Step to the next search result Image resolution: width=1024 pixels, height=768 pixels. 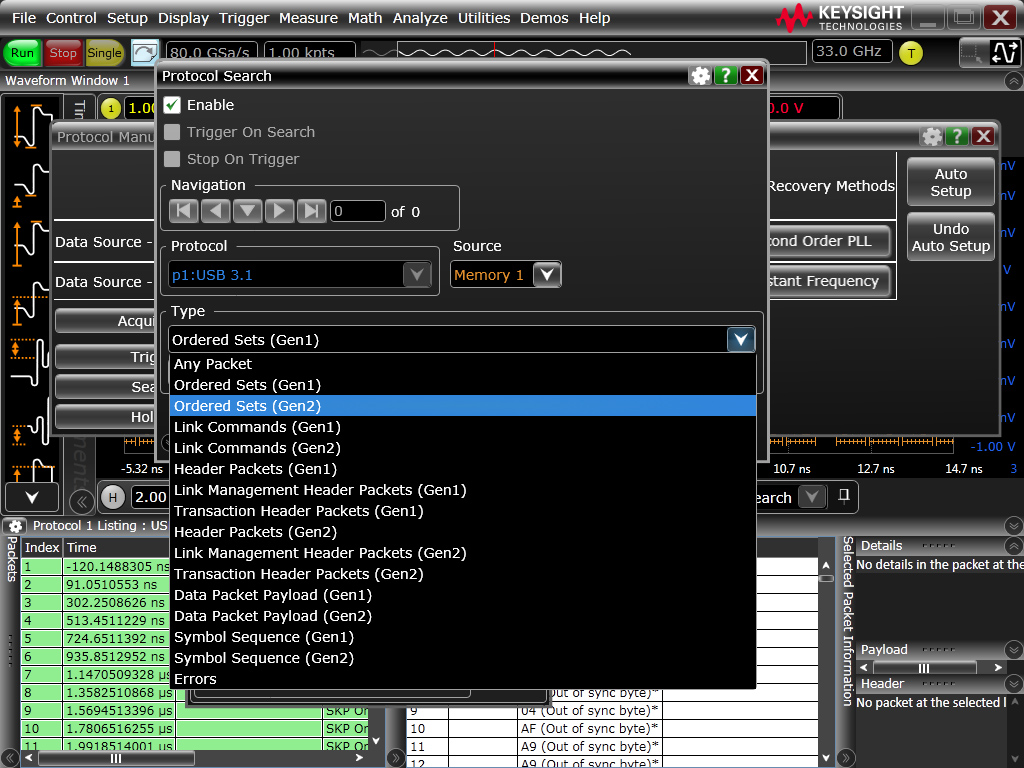coord(280,211)
